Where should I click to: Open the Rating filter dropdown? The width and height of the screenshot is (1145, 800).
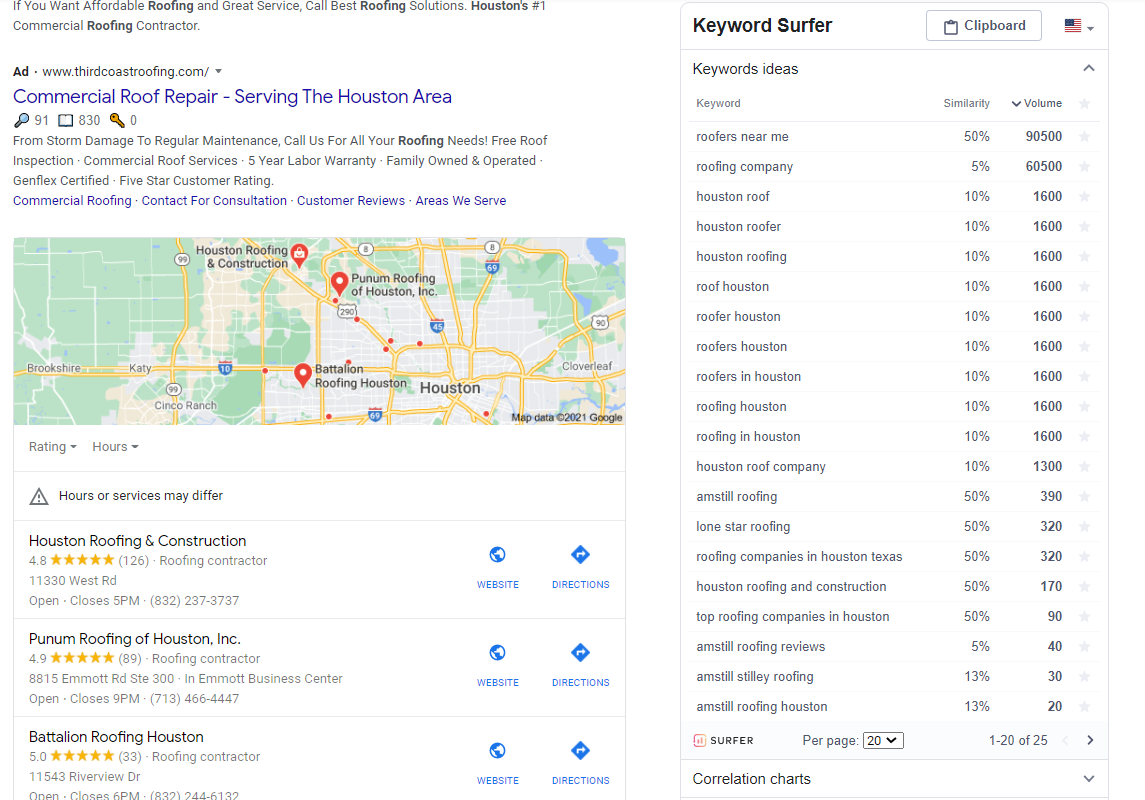pyautogui.click(x=53, y=447)
